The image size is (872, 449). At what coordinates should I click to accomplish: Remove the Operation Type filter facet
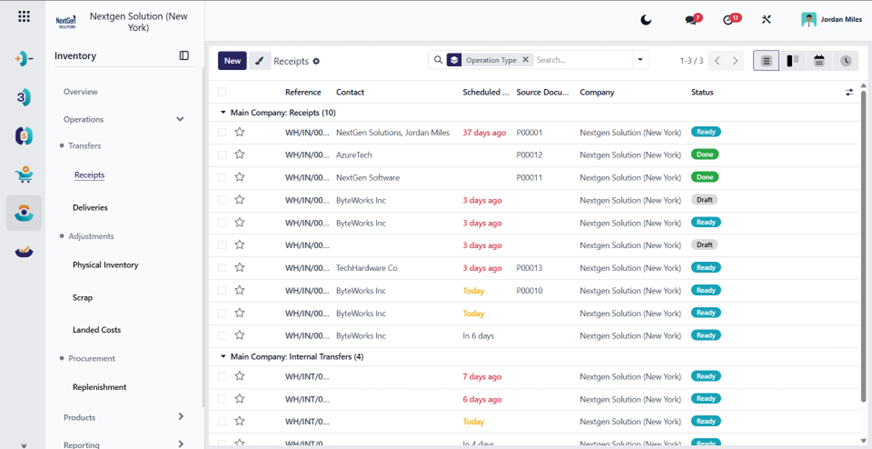coord(525,60)
